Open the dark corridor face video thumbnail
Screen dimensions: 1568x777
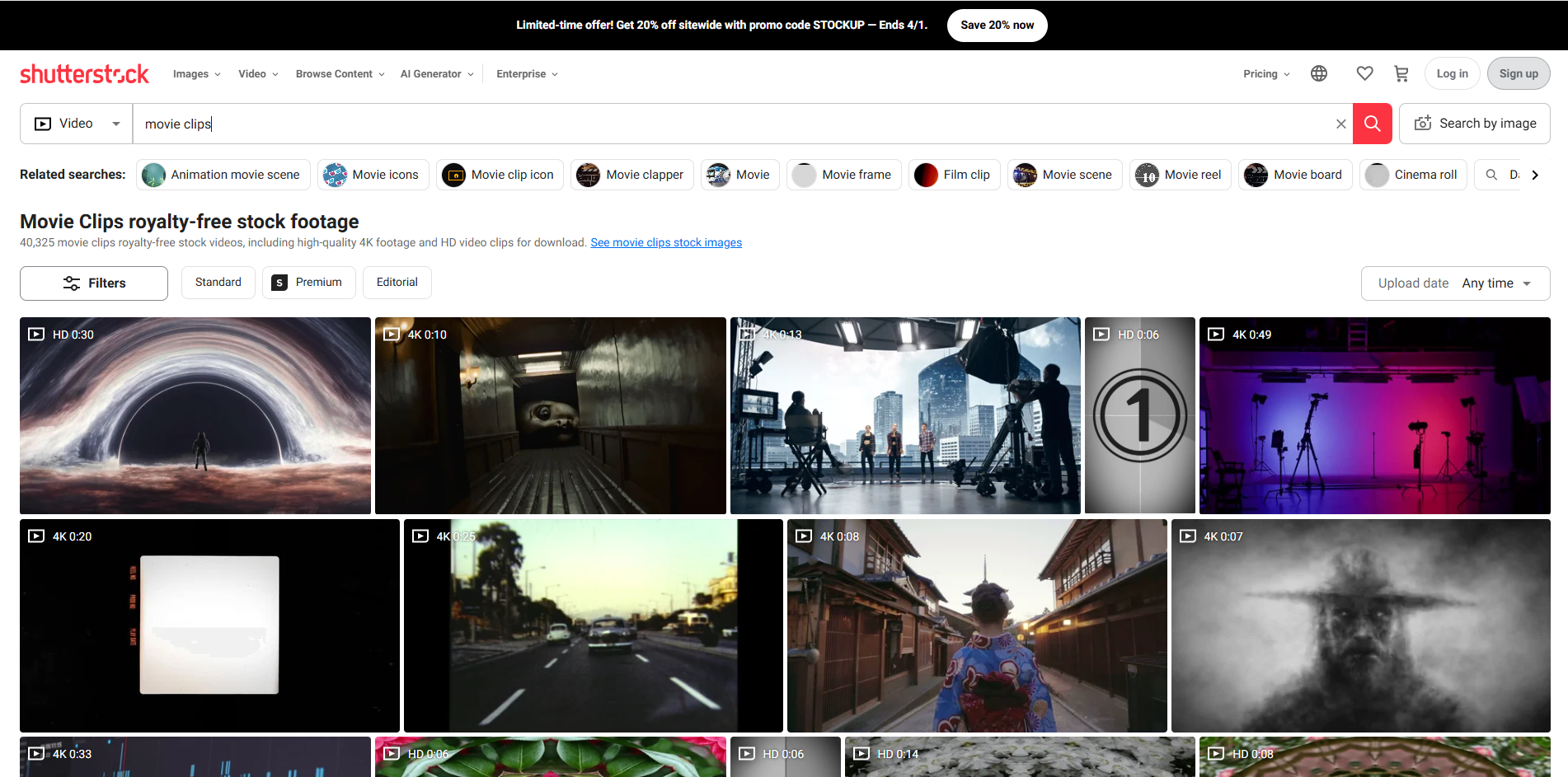tap(551, 416)
